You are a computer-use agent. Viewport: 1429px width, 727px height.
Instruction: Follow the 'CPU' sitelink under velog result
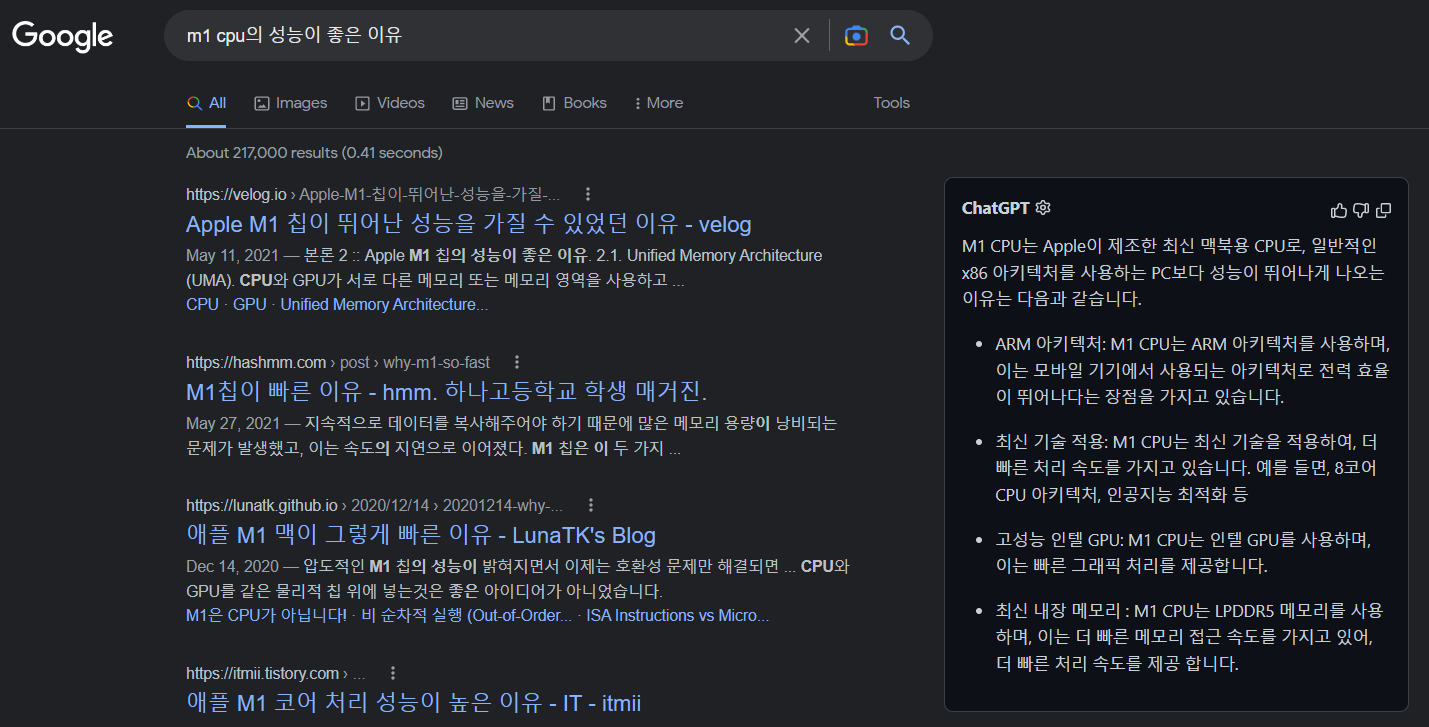(x=202, y=304)
